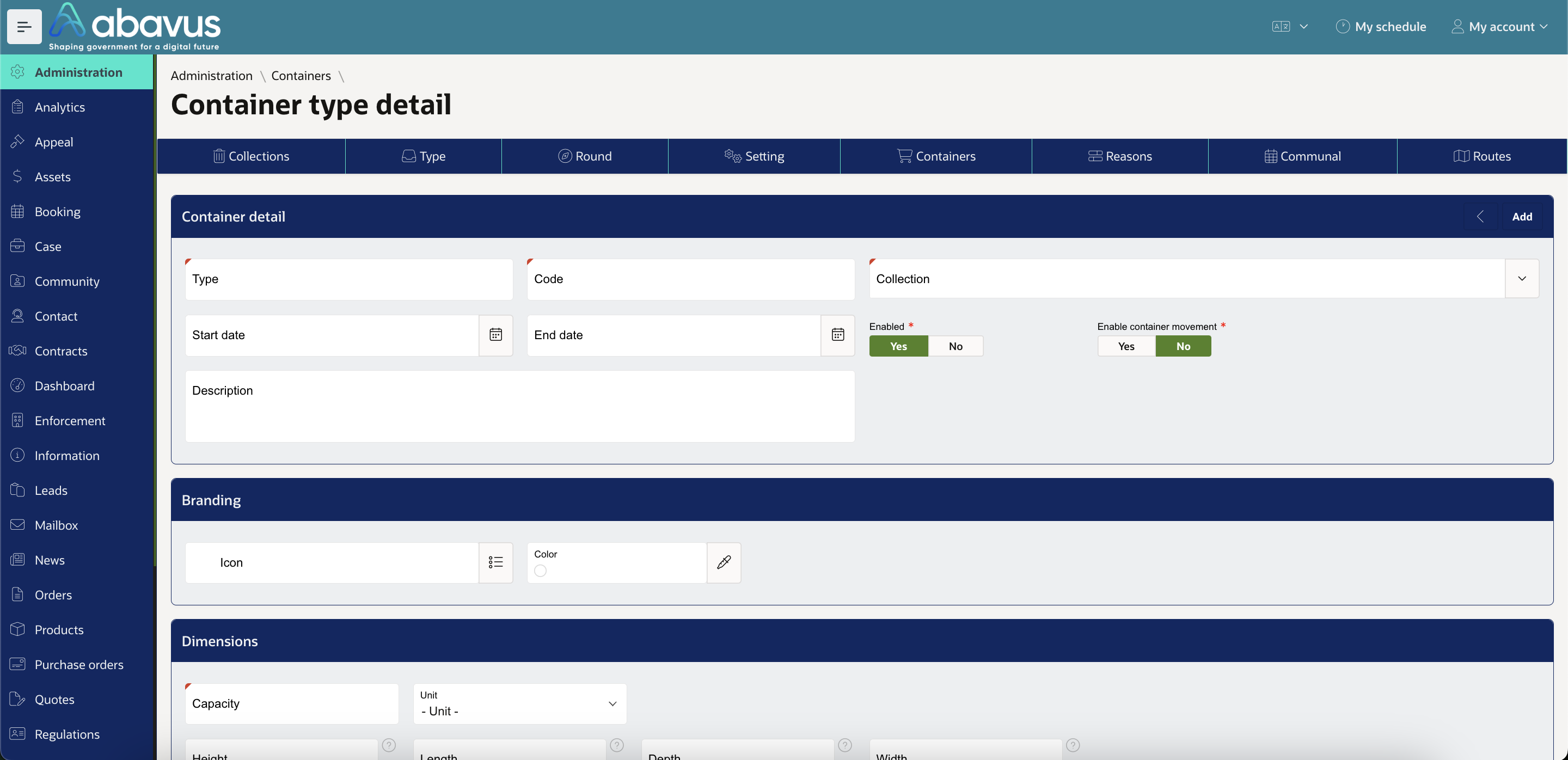1568x760 pixels.
Task: Open News in the sidebar
Action: (77, 560)
